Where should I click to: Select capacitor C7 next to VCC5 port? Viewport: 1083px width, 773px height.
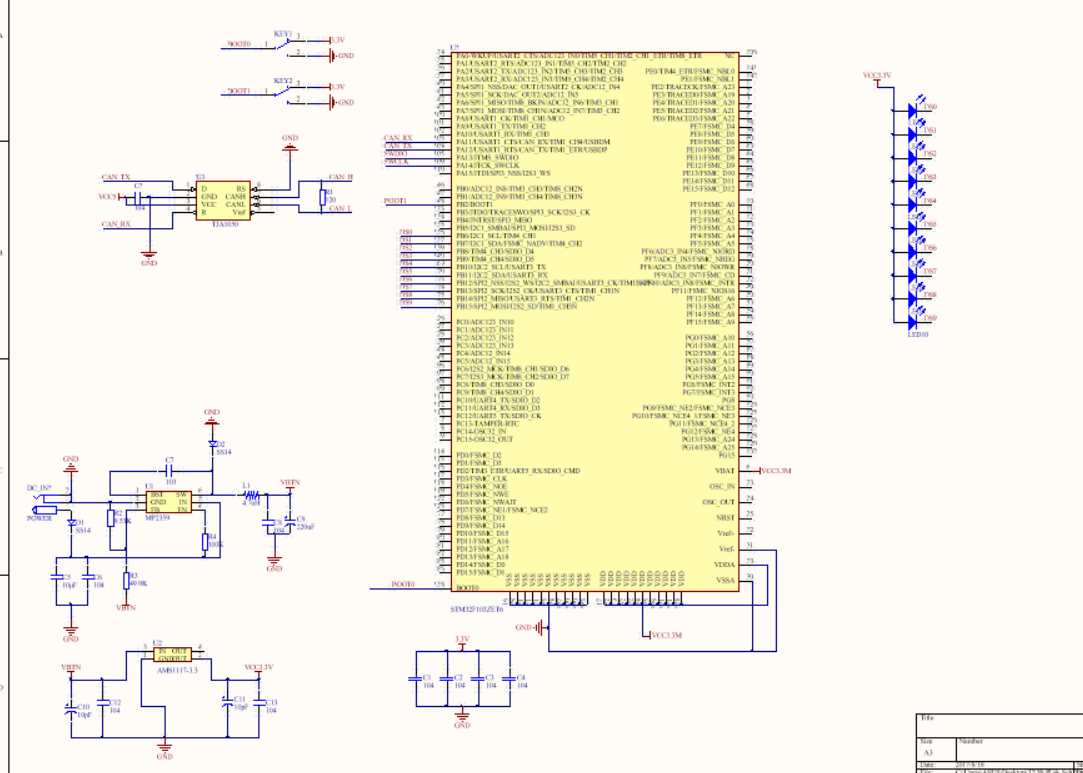(139, 198)
